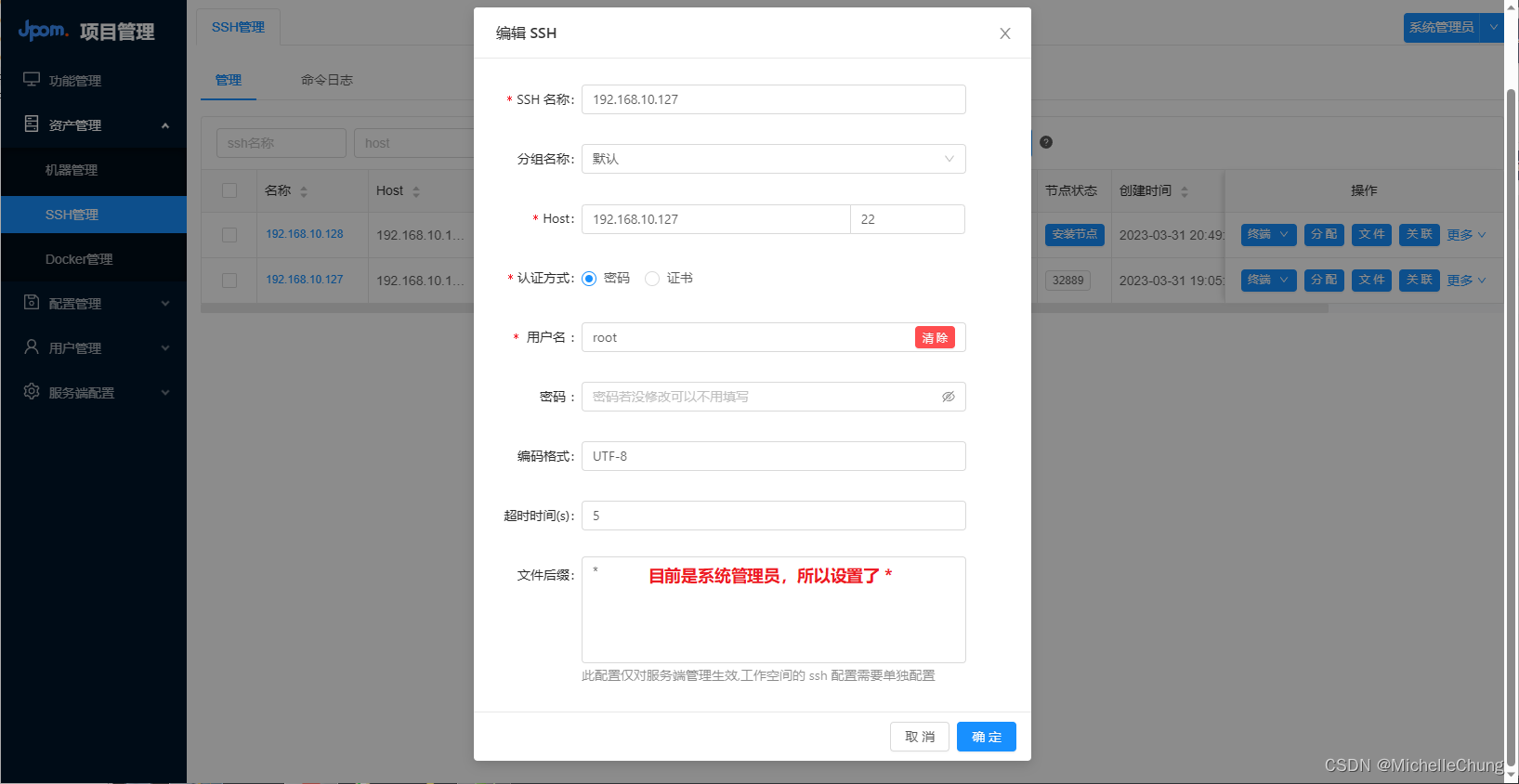
Task: Click 分配 for the 192.168.10.128 row
Action: pyautogui.click(x=1324, y=234)
